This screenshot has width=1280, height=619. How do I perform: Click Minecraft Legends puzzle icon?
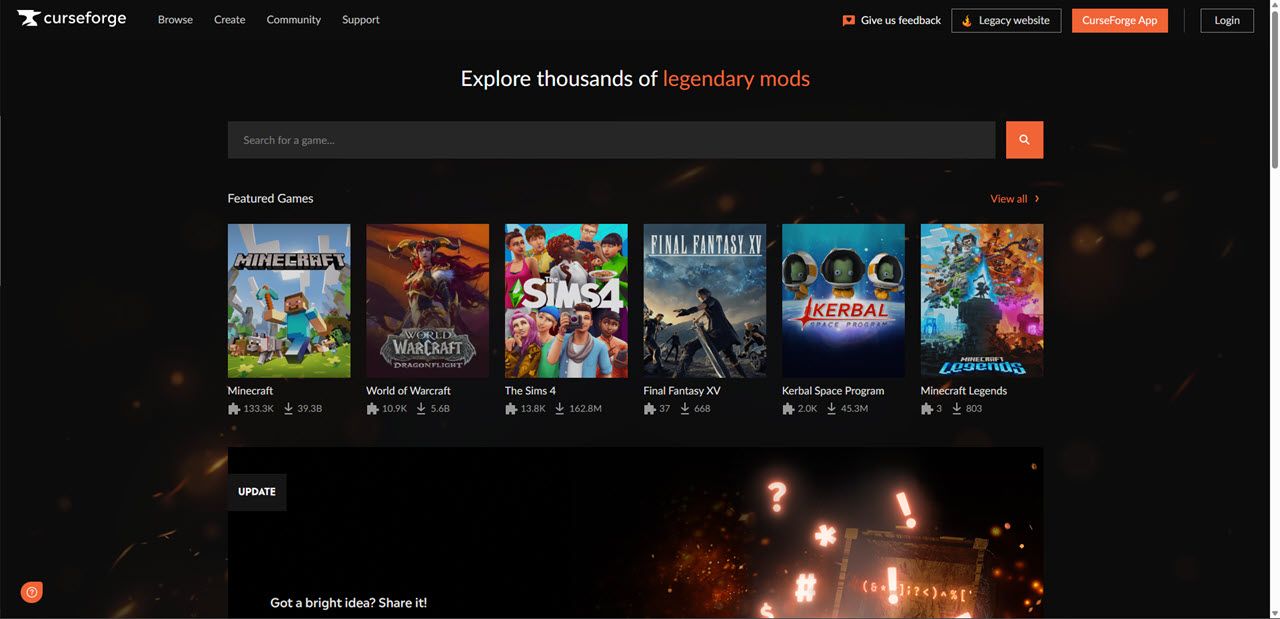click(x=927, y=409)
